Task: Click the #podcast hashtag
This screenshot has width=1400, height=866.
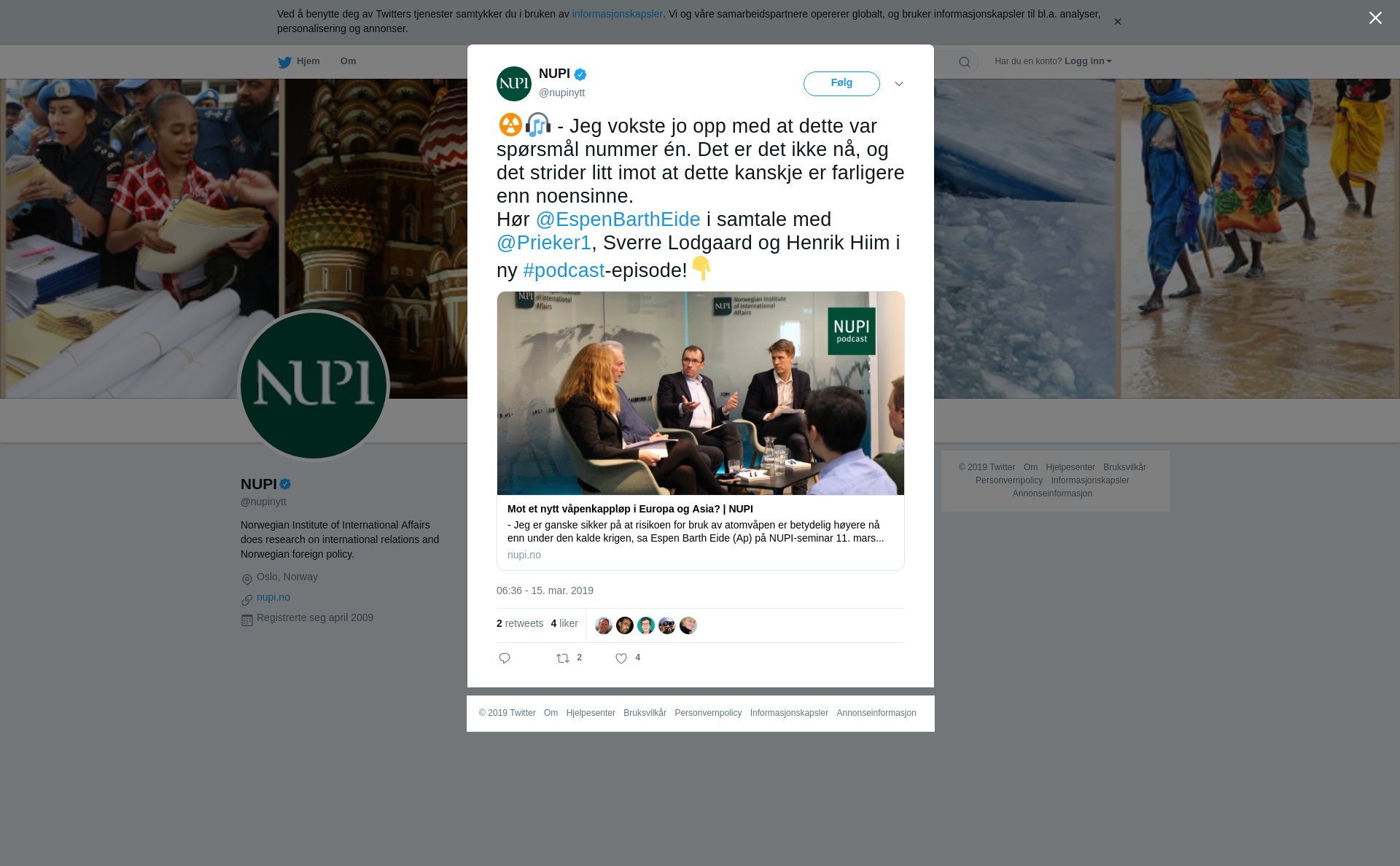Action: [564, 270]
